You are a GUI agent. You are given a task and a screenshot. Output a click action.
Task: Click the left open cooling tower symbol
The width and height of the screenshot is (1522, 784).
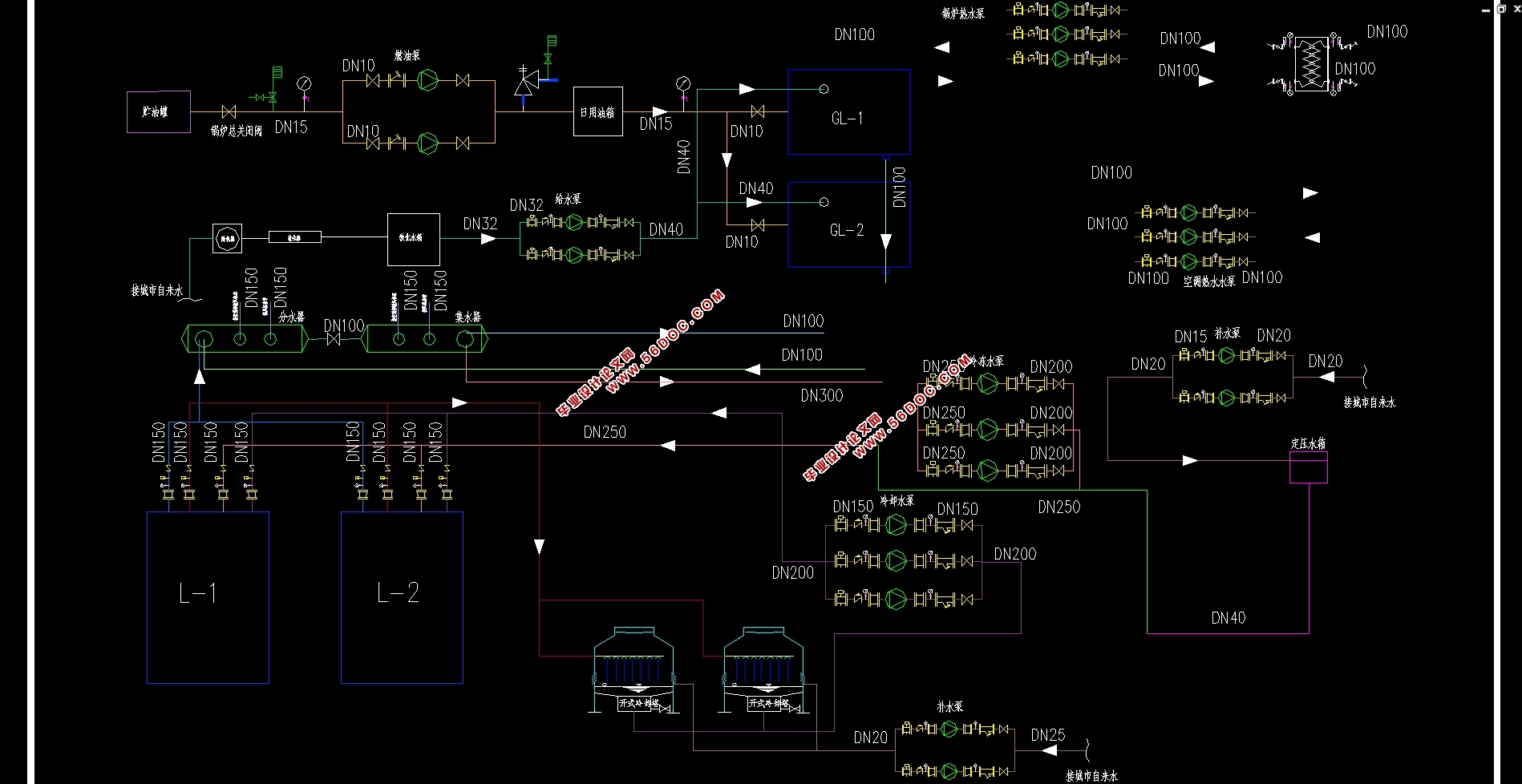[x=633, y=670]
